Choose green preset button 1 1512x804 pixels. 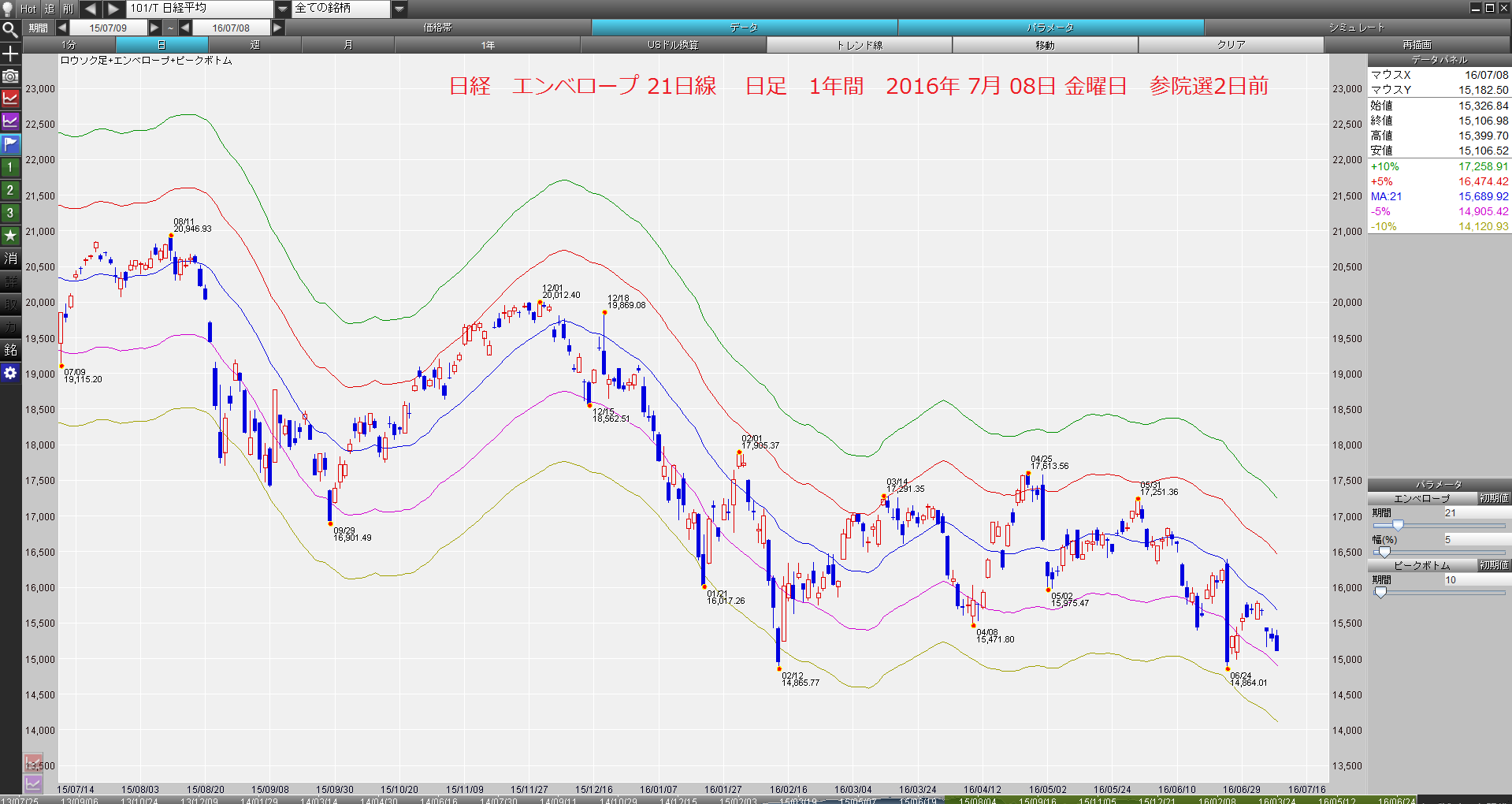pyautogui.click(x=10, y=167)
